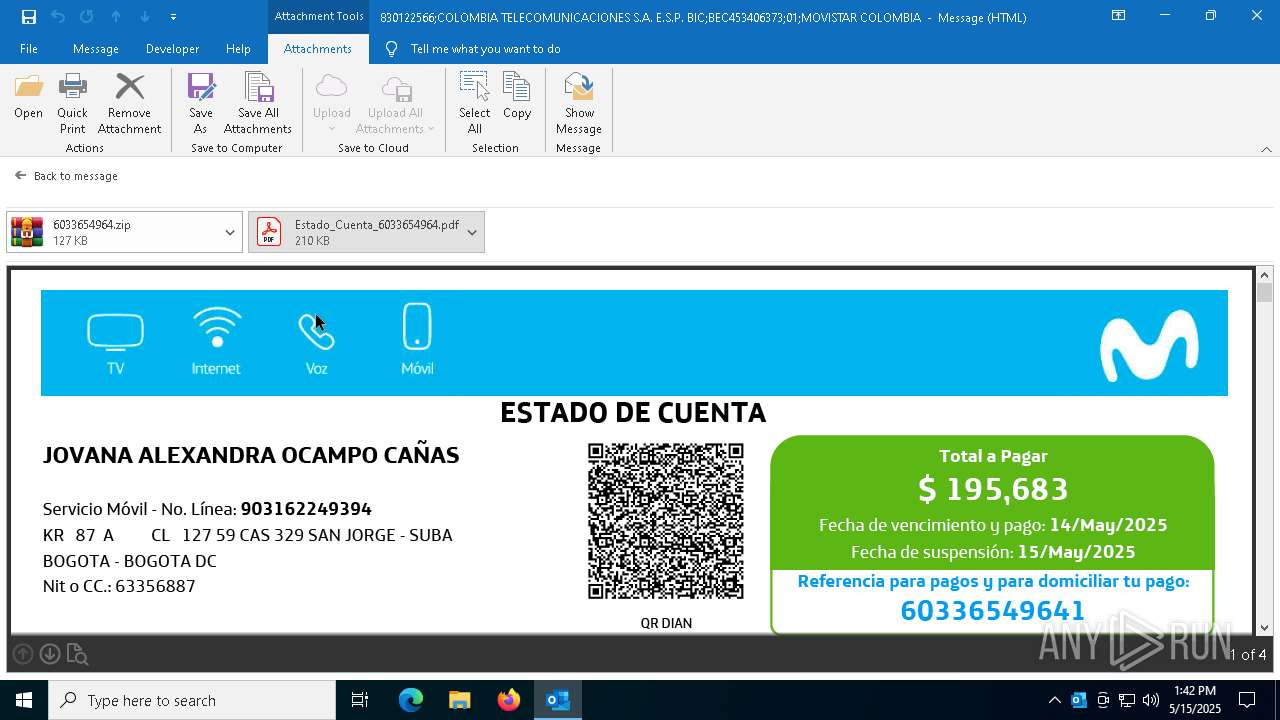1280x720 pixels.
Task: Click line number 903162249394
Action: [x=306, y=509]
